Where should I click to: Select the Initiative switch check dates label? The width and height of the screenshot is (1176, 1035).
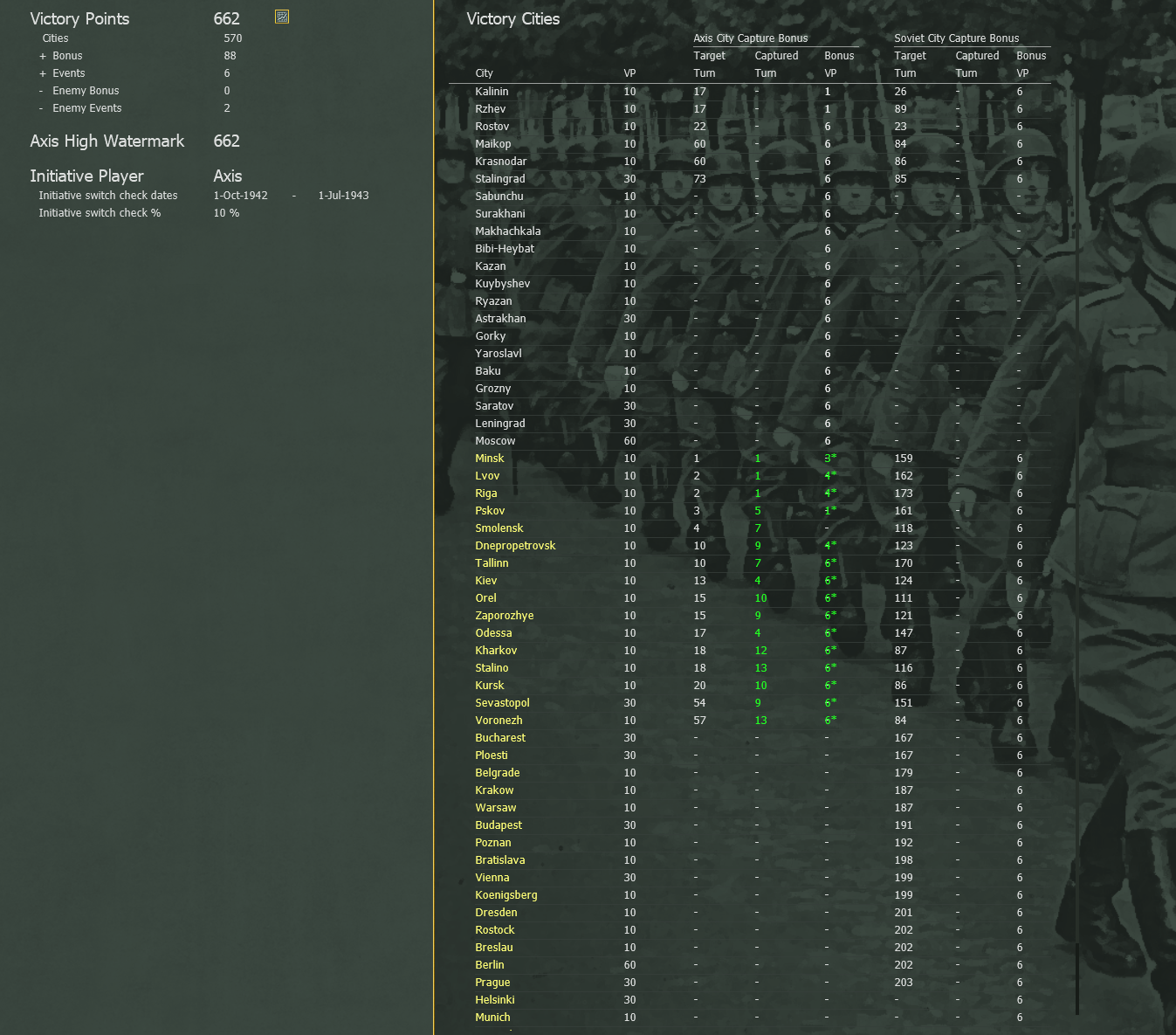[x=108, y=196]
